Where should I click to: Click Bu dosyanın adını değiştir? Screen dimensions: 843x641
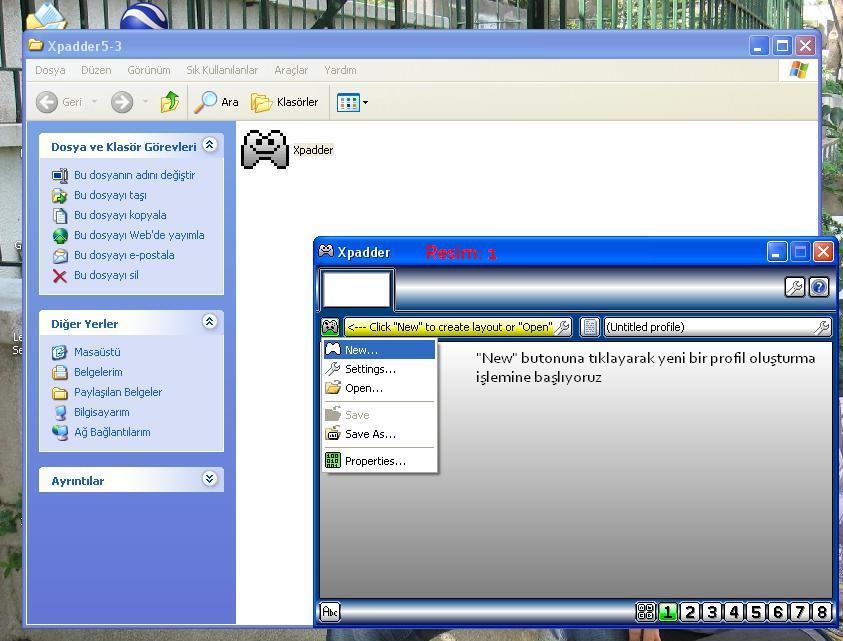point(123,175)
